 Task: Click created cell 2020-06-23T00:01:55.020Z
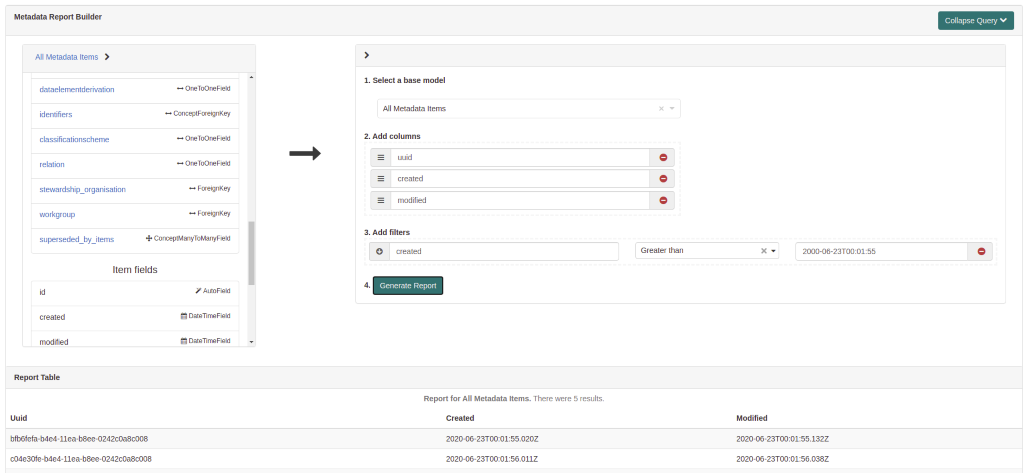(492, 439)
